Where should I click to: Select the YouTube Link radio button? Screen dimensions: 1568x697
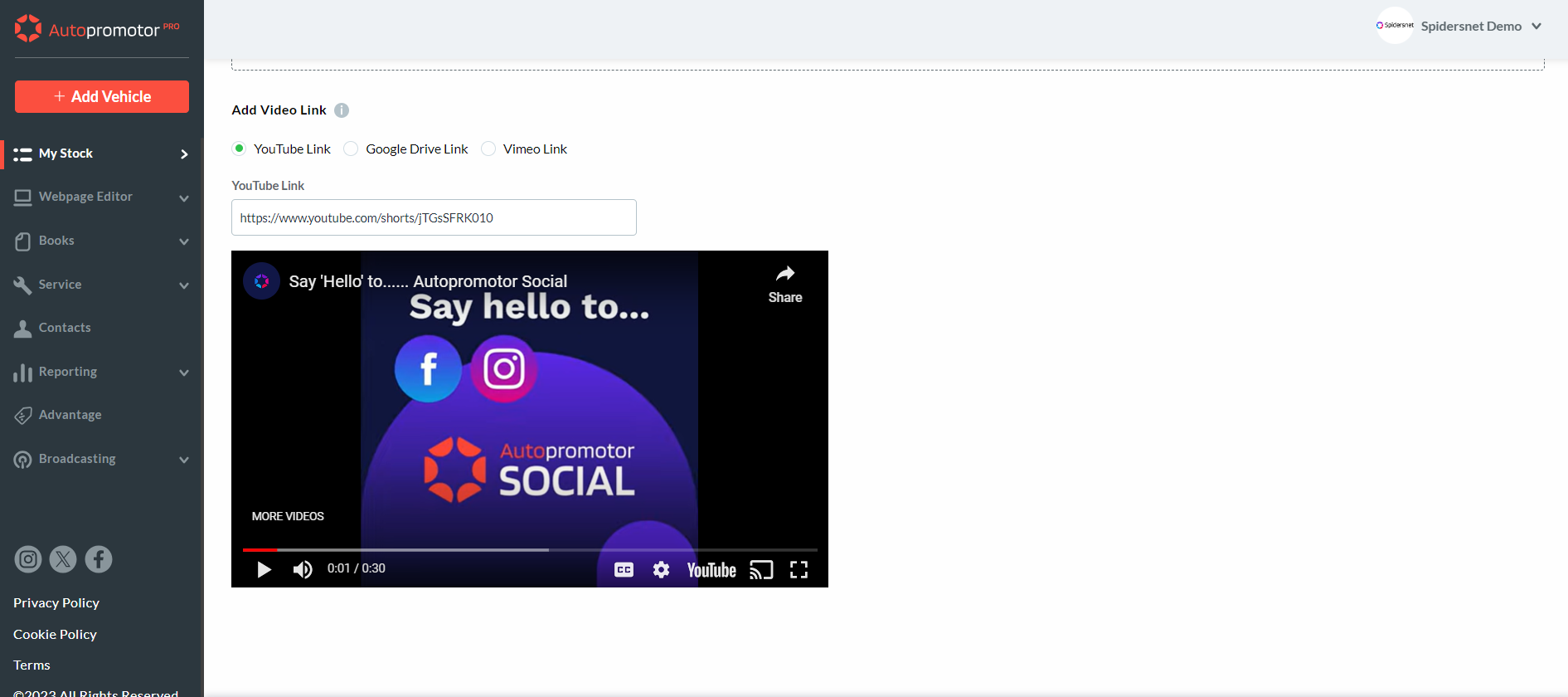pos(240,149)
